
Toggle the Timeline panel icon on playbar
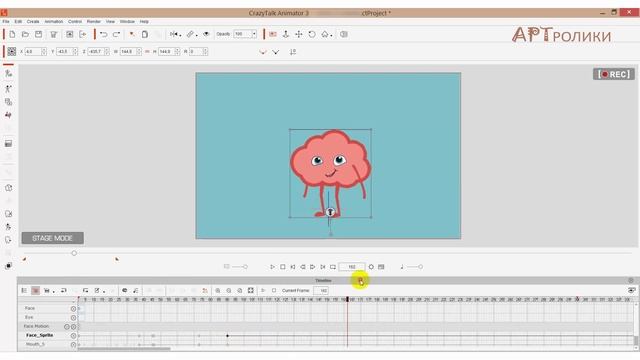click(381, 267)
